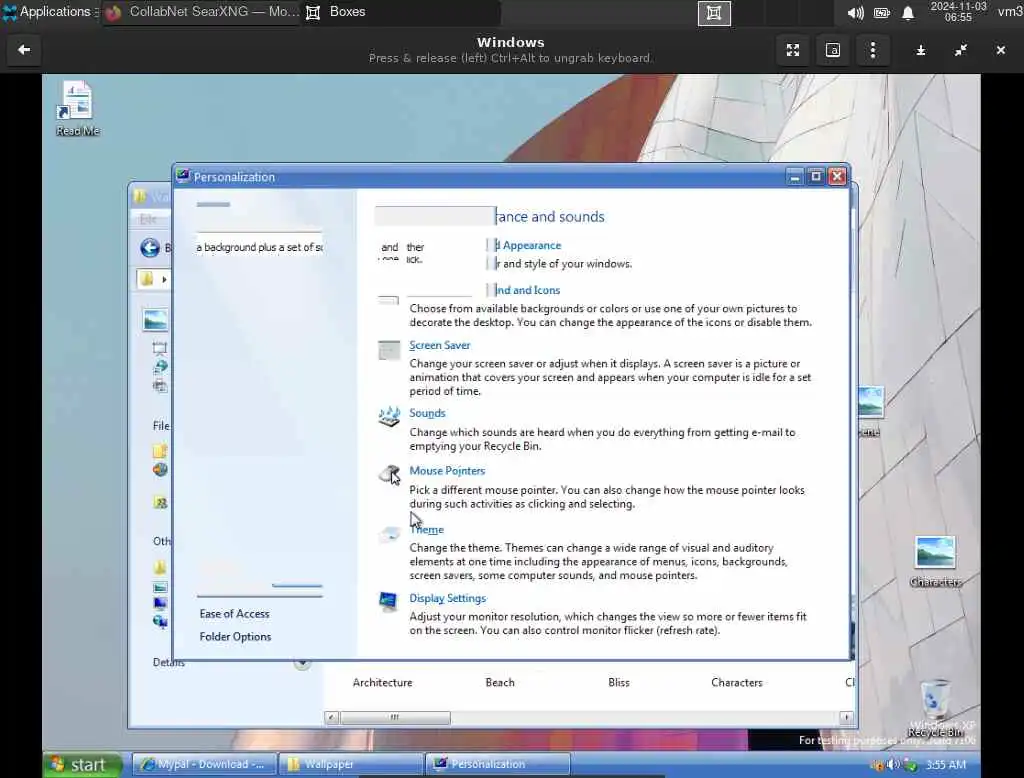Click the computer icon under Other places
Image resolution: width=1024 pixels, height=778 pixels.
(x=160, y=603)
